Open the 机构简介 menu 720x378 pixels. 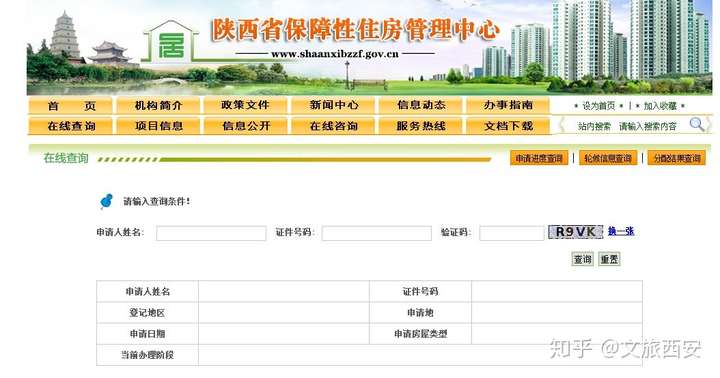(x=158, y=106)
